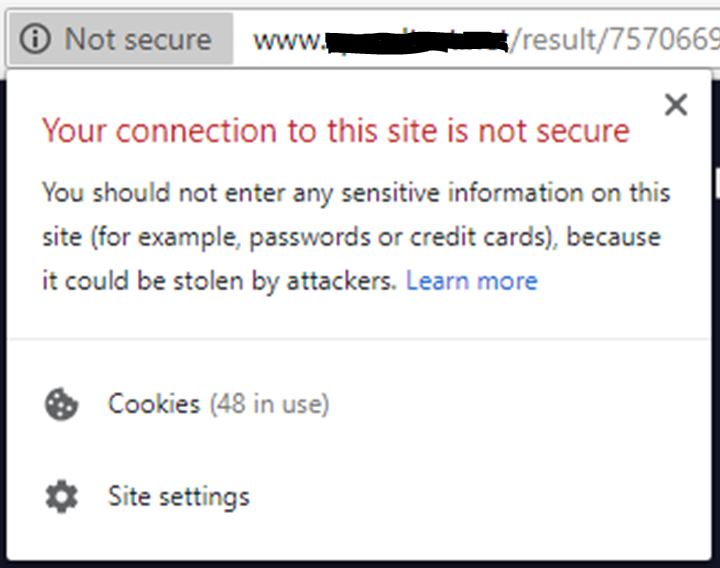The image size is (720, 568).
Task: Click the word "because" in the warning
Action: click(x=613, y=237)
